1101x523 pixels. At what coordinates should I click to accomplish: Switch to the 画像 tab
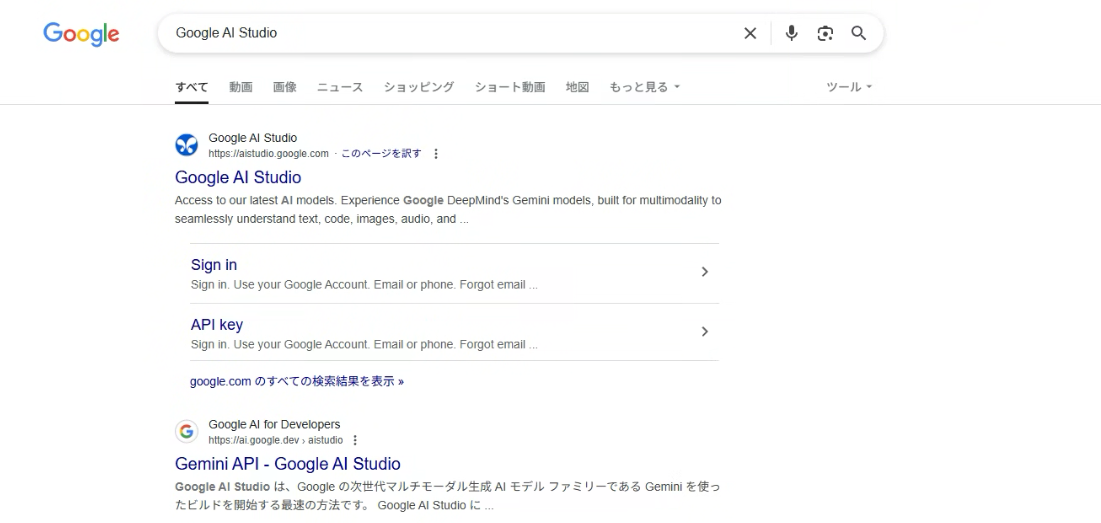pos(284,87)
